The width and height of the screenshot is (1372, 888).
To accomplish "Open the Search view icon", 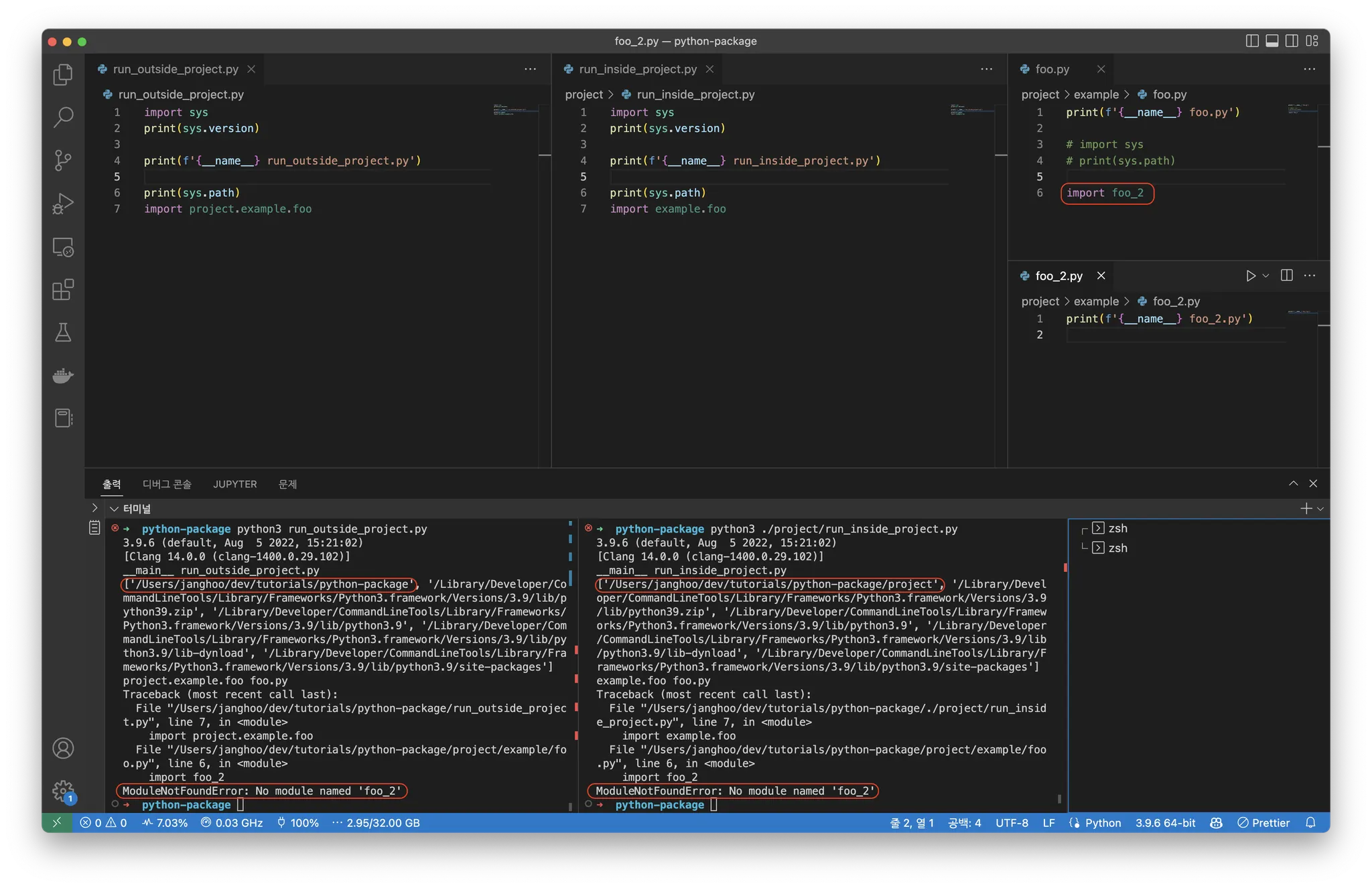I will (63, 117).
